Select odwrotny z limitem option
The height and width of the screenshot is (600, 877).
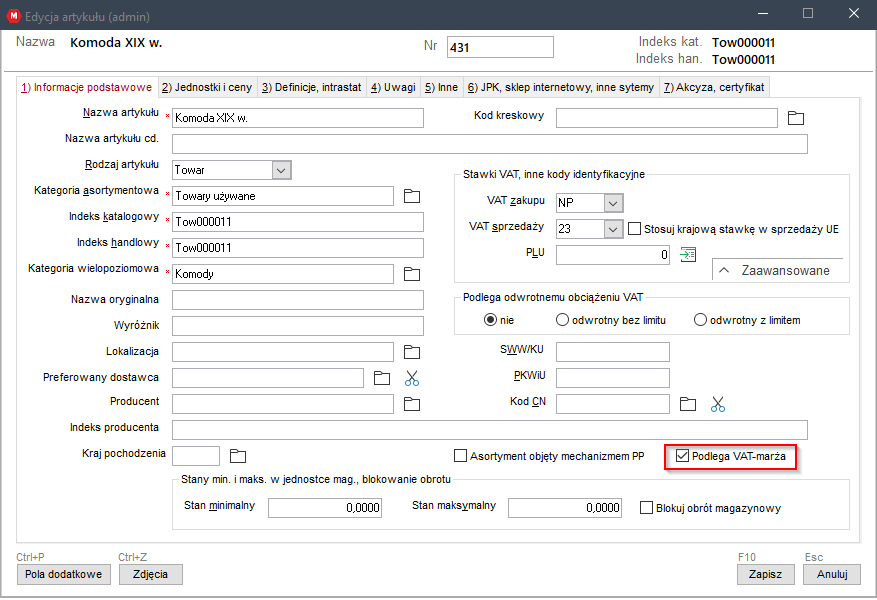click(700, 320)
